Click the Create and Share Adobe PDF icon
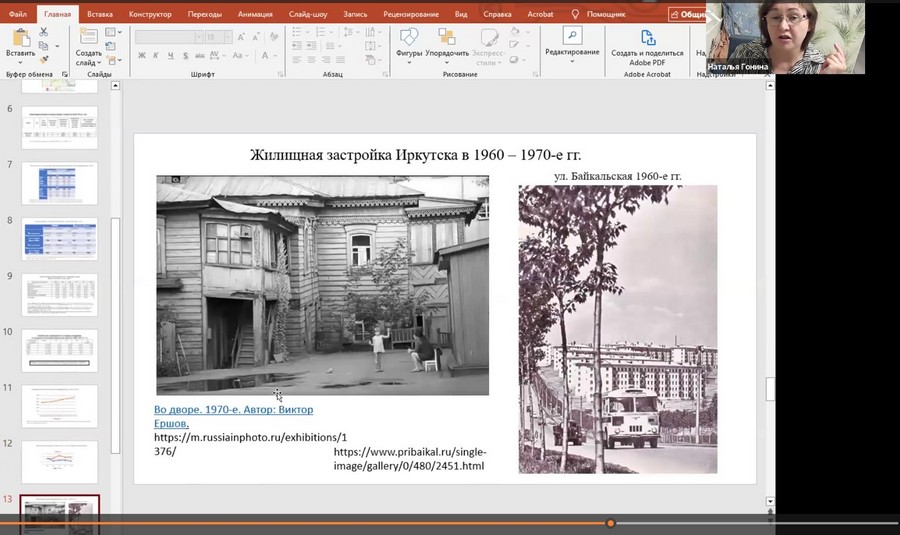The height and width of the screenshot is (535, 900). (x=648, y=38)
